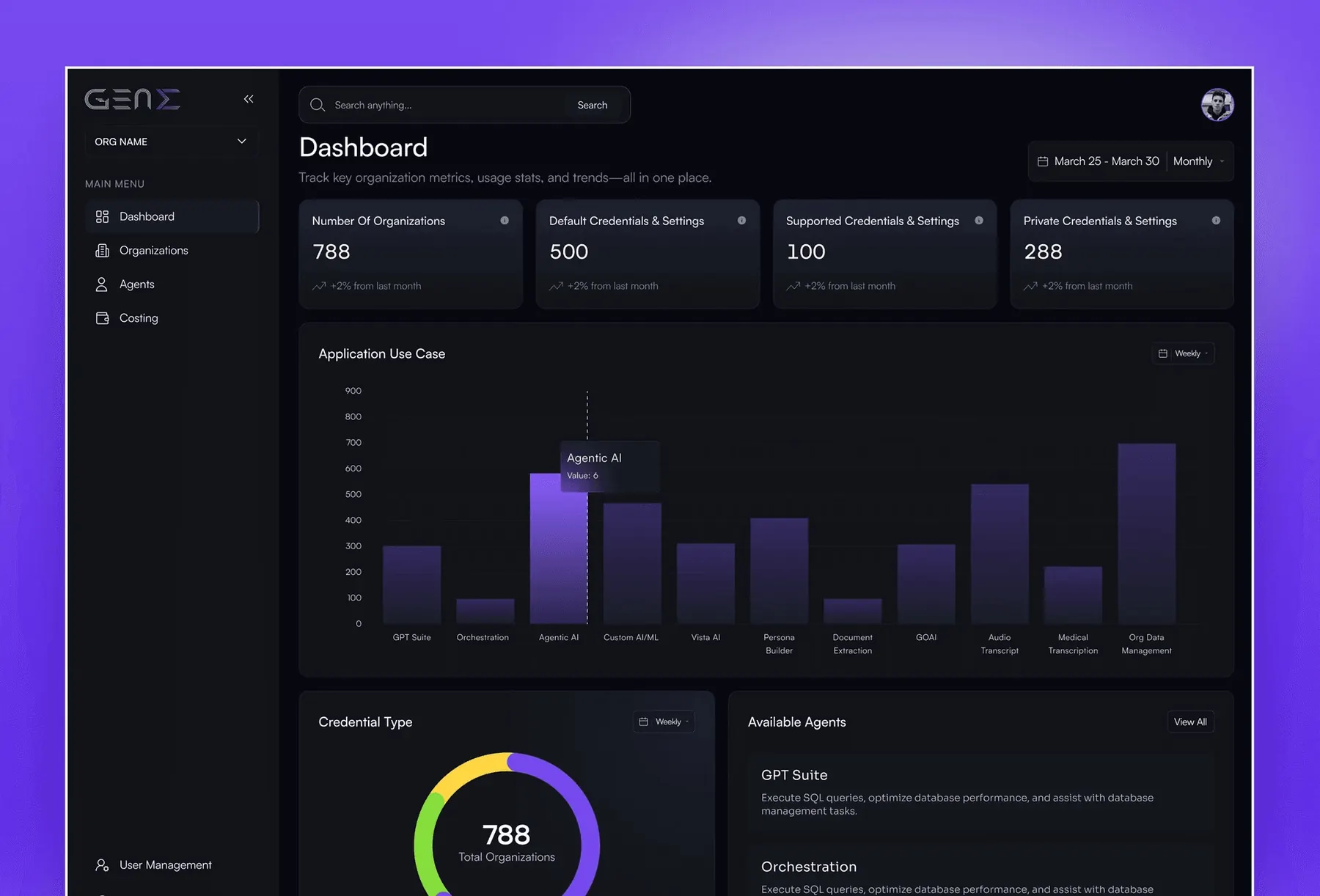Click the 288 value on Private Credentials card

click(1043, 251)
